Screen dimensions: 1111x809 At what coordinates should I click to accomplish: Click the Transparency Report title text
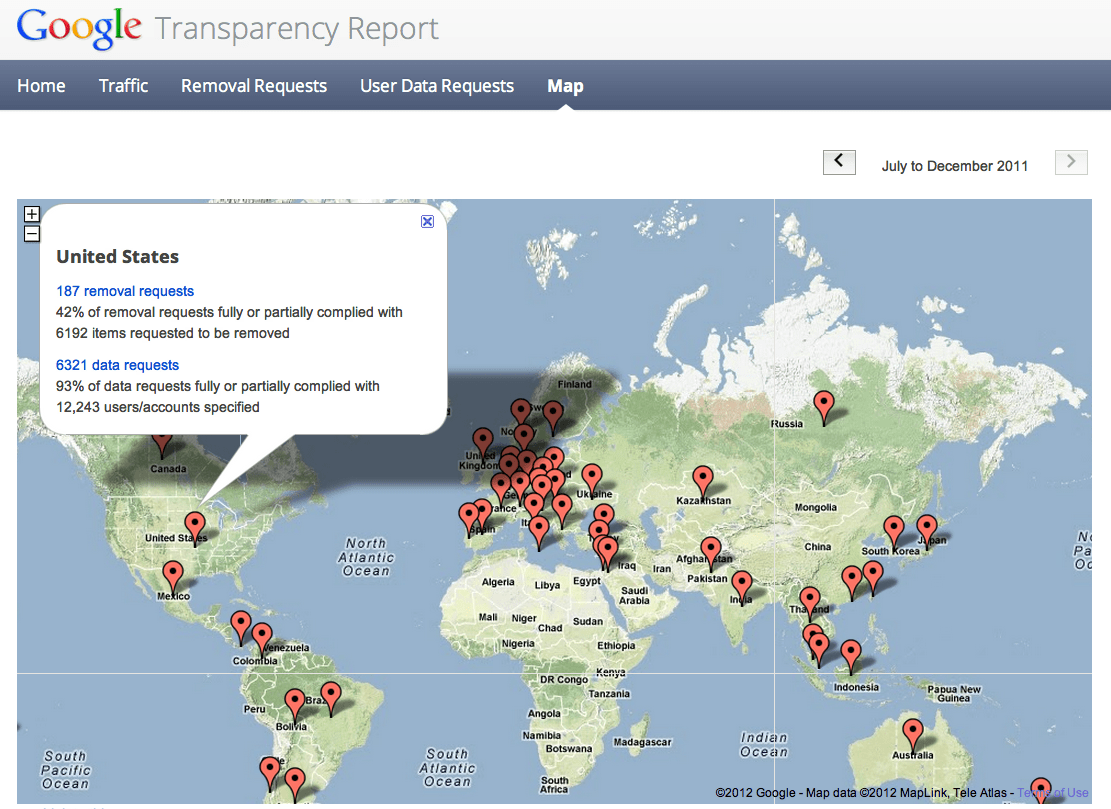click(x=296, y=29)
